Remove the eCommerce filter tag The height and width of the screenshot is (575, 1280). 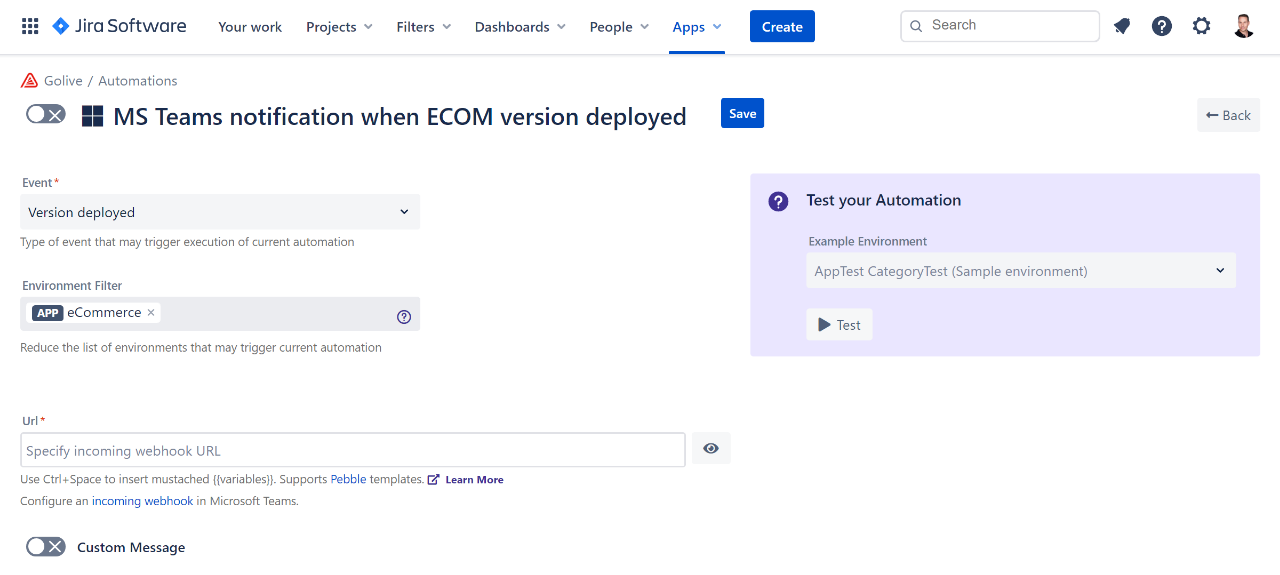(151, 313)
